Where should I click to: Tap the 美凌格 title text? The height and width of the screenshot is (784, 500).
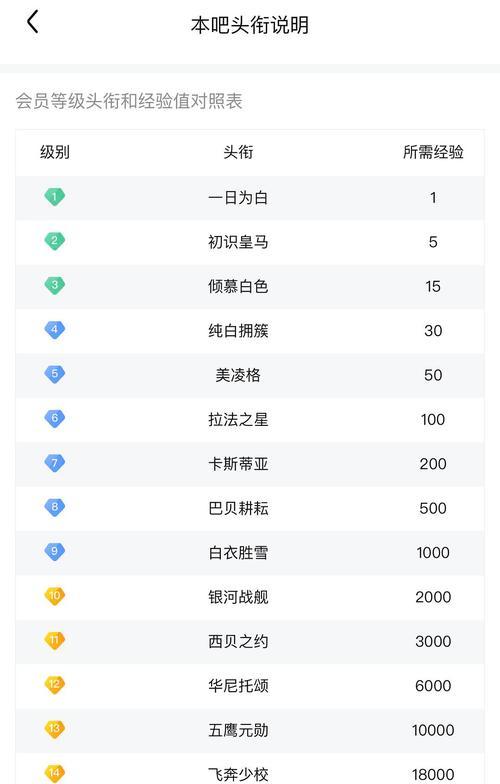coord(238,375)
